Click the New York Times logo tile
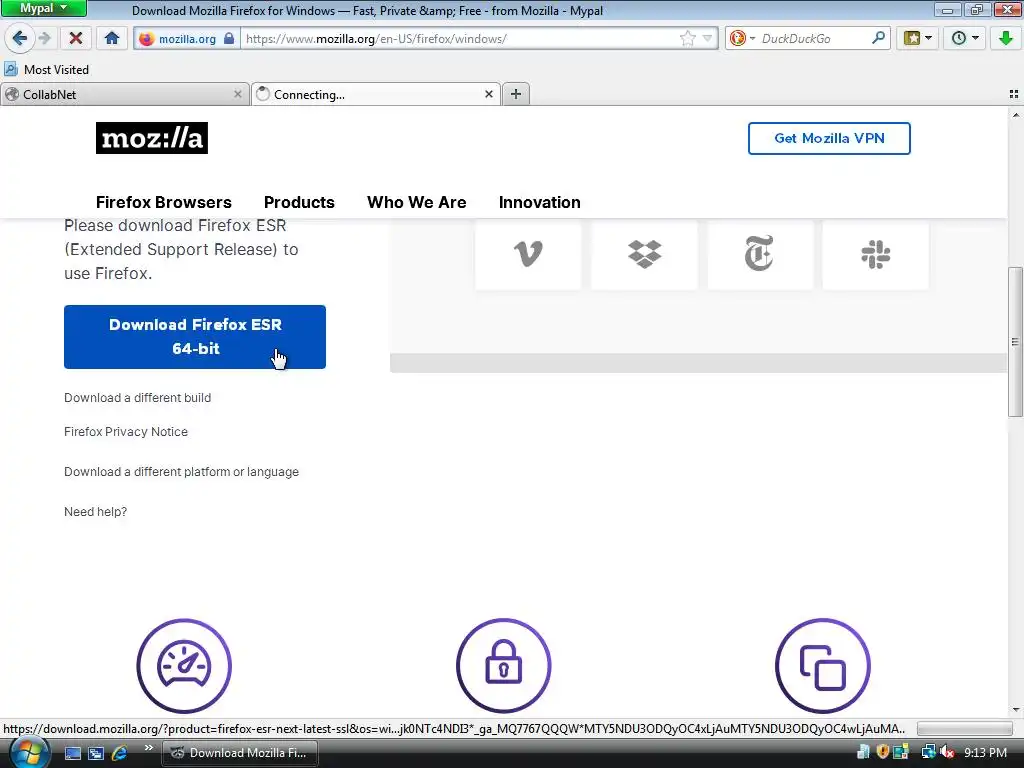The width and height of the screenshot is (1024, 768). (x=760, y=254)
